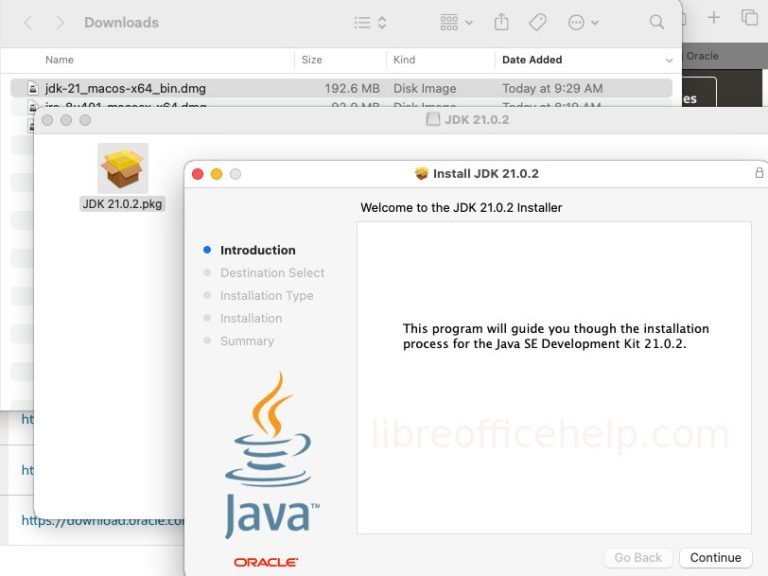
Task: Select jdk-21_macos-x64_bin.dmg file row
Action: pyautogui.click(x=341, y=88)
